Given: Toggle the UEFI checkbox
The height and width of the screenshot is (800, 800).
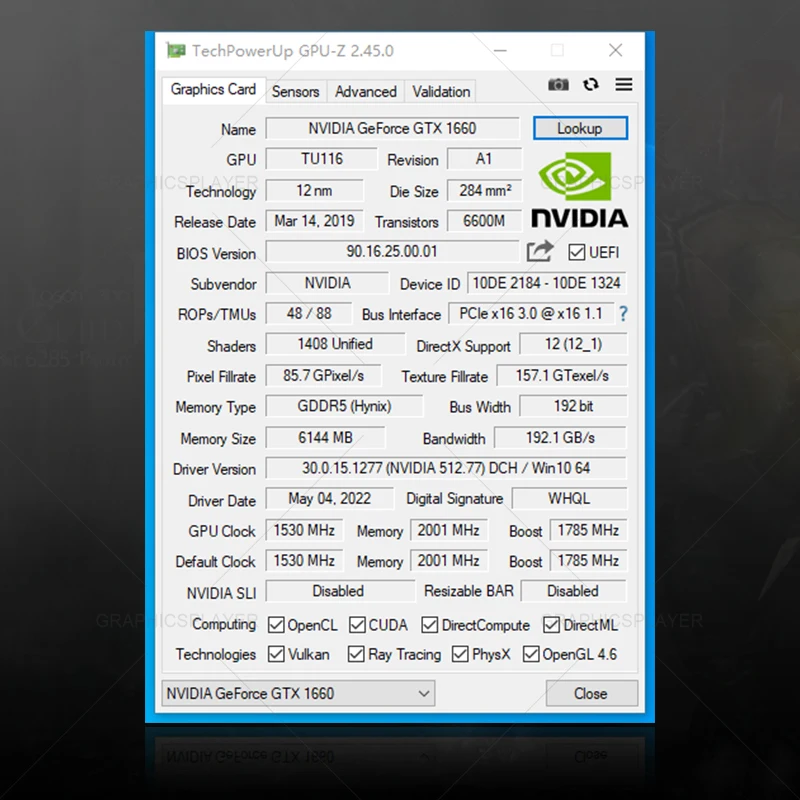Looking at the screenshot, I should pos(577,252).
